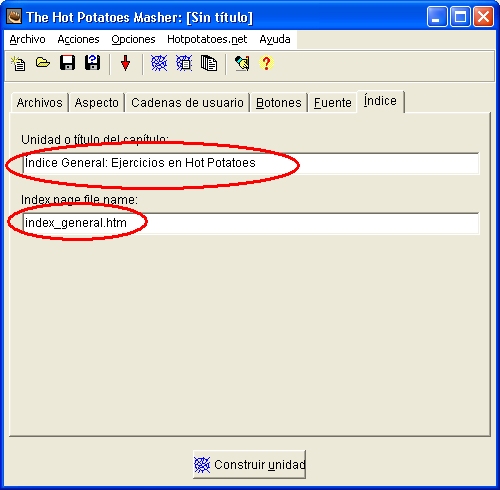Switch to the Aspecto tab
The height and width of the screenshot is (490, 500).
coord(97,103)
